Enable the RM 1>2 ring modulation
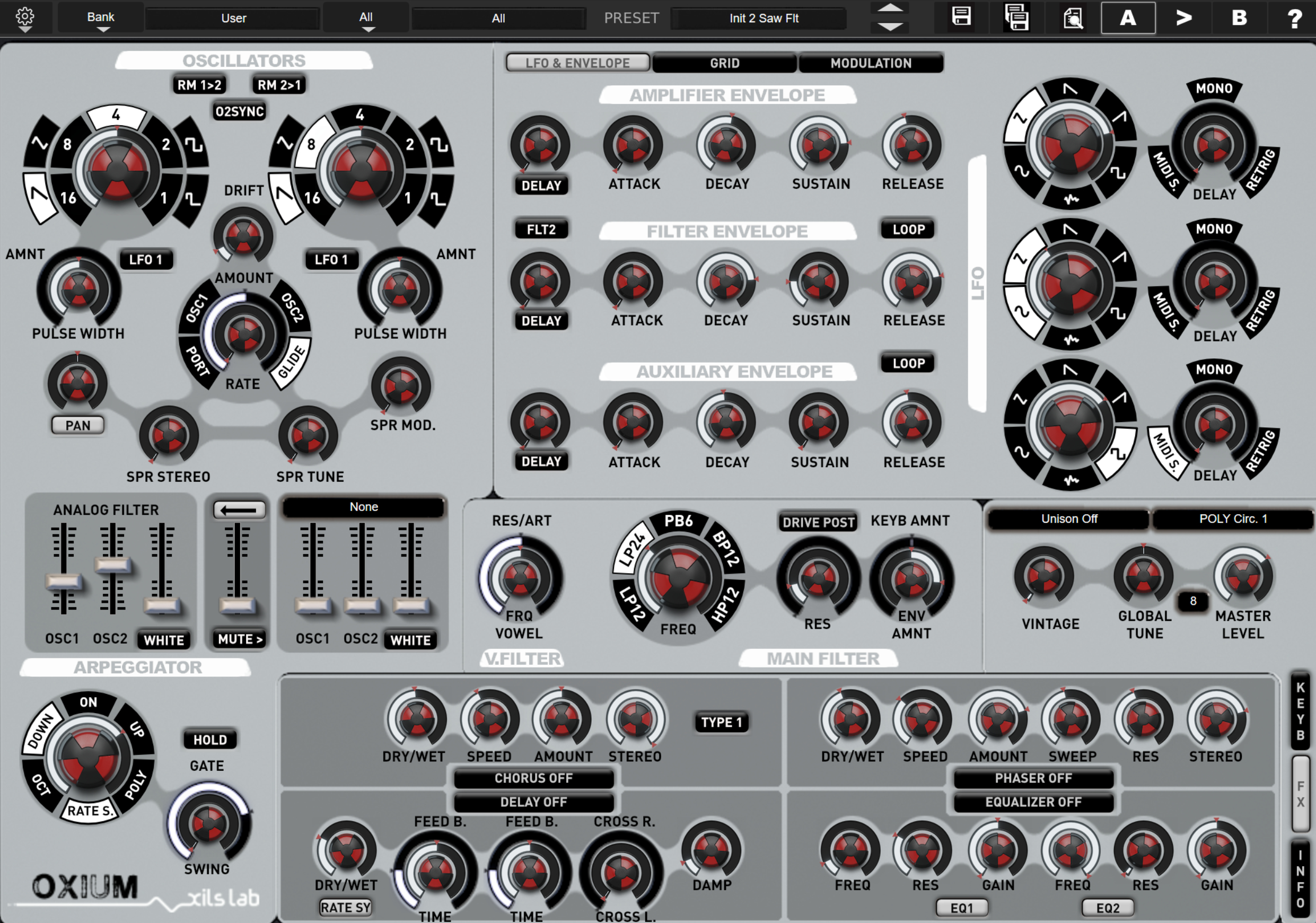Viewport: 1316px width, 923px height. pyautogui.click(x=199, y=85)
